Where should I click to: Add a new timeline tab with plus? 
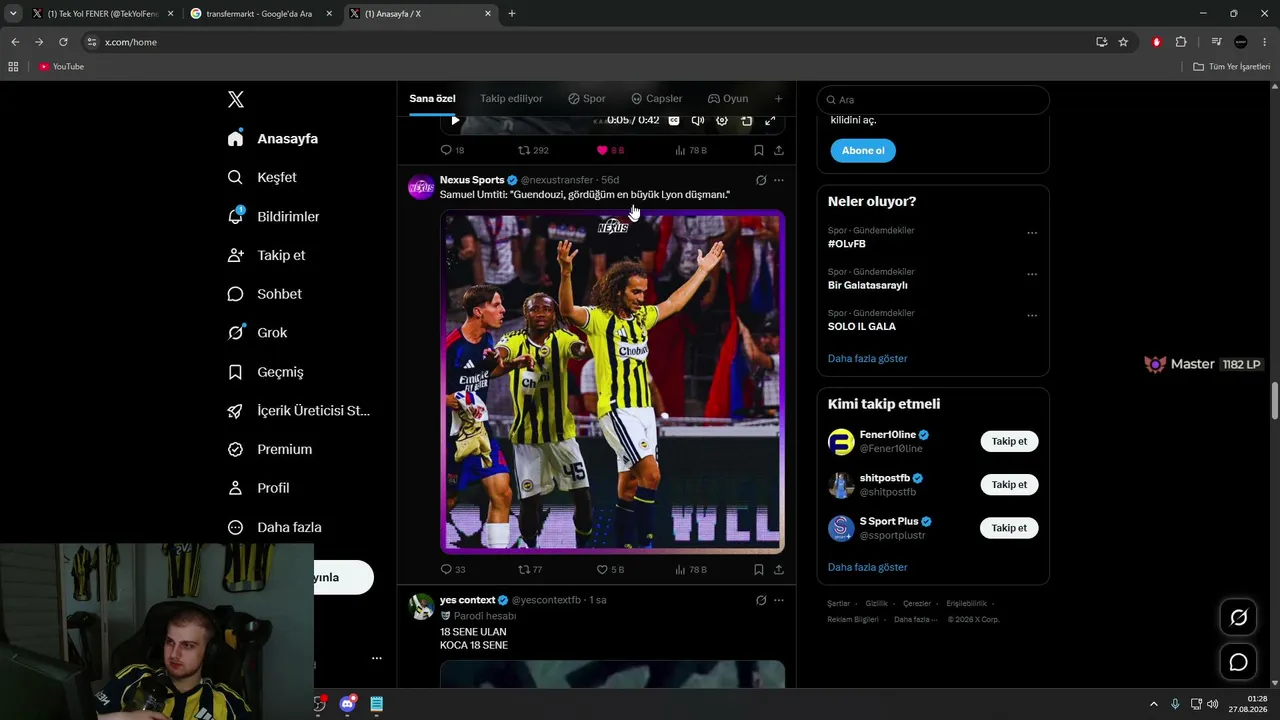tap(779, 99)
